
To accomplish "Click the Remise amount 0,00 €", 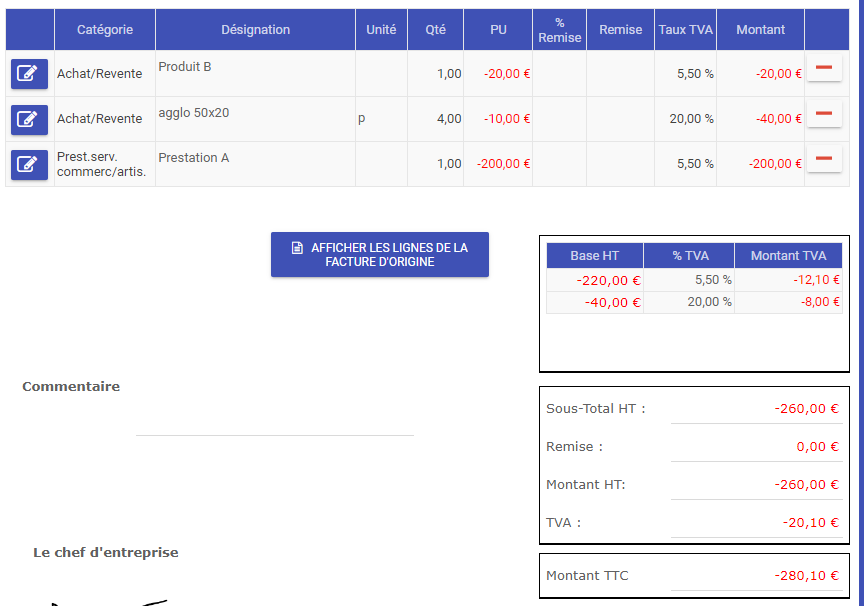I will pyautogui.click(x=817, y=446).
